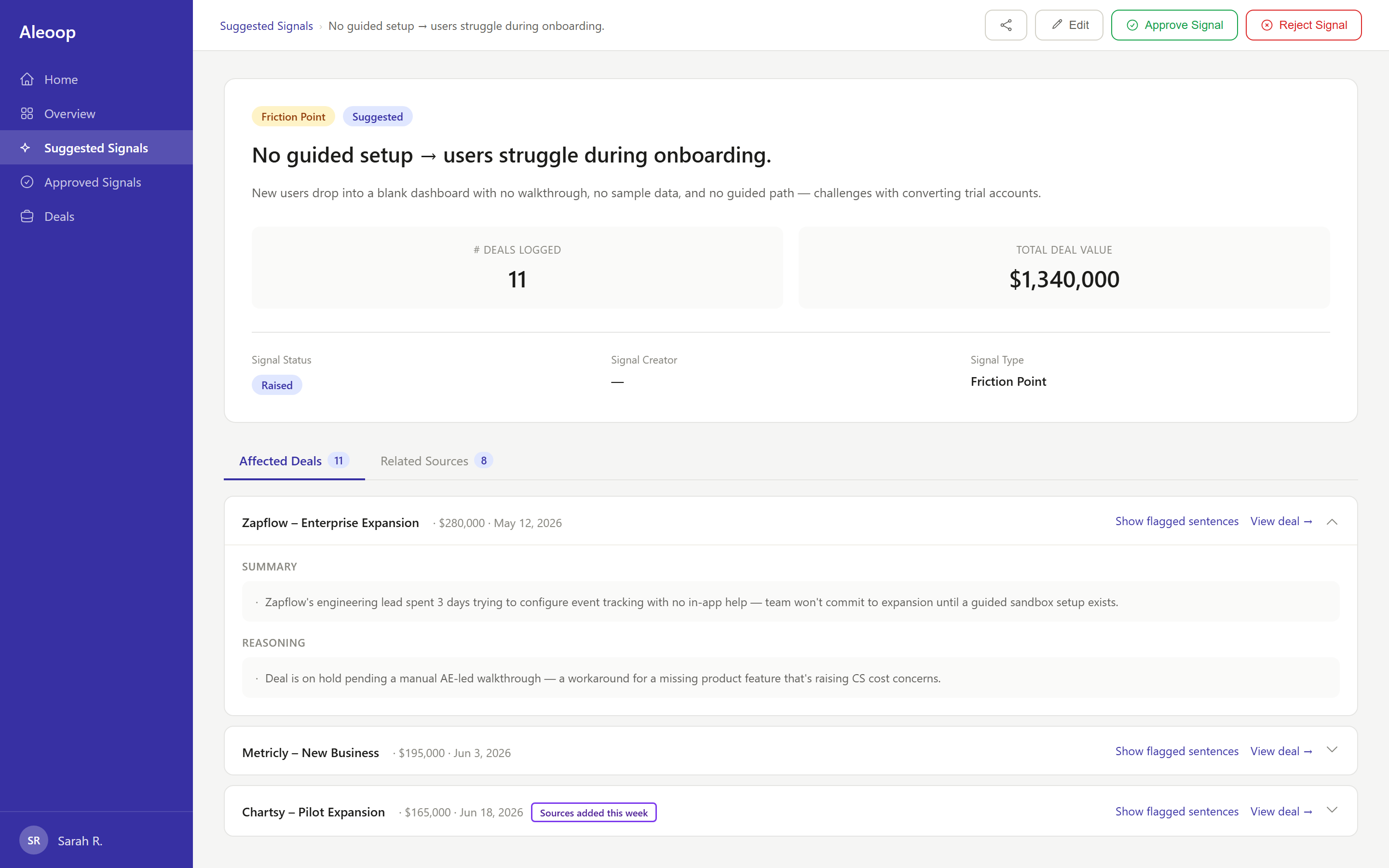Screen dimensions: 1389x868
Task: Click the signal title heading
Action: click(511, 155)
